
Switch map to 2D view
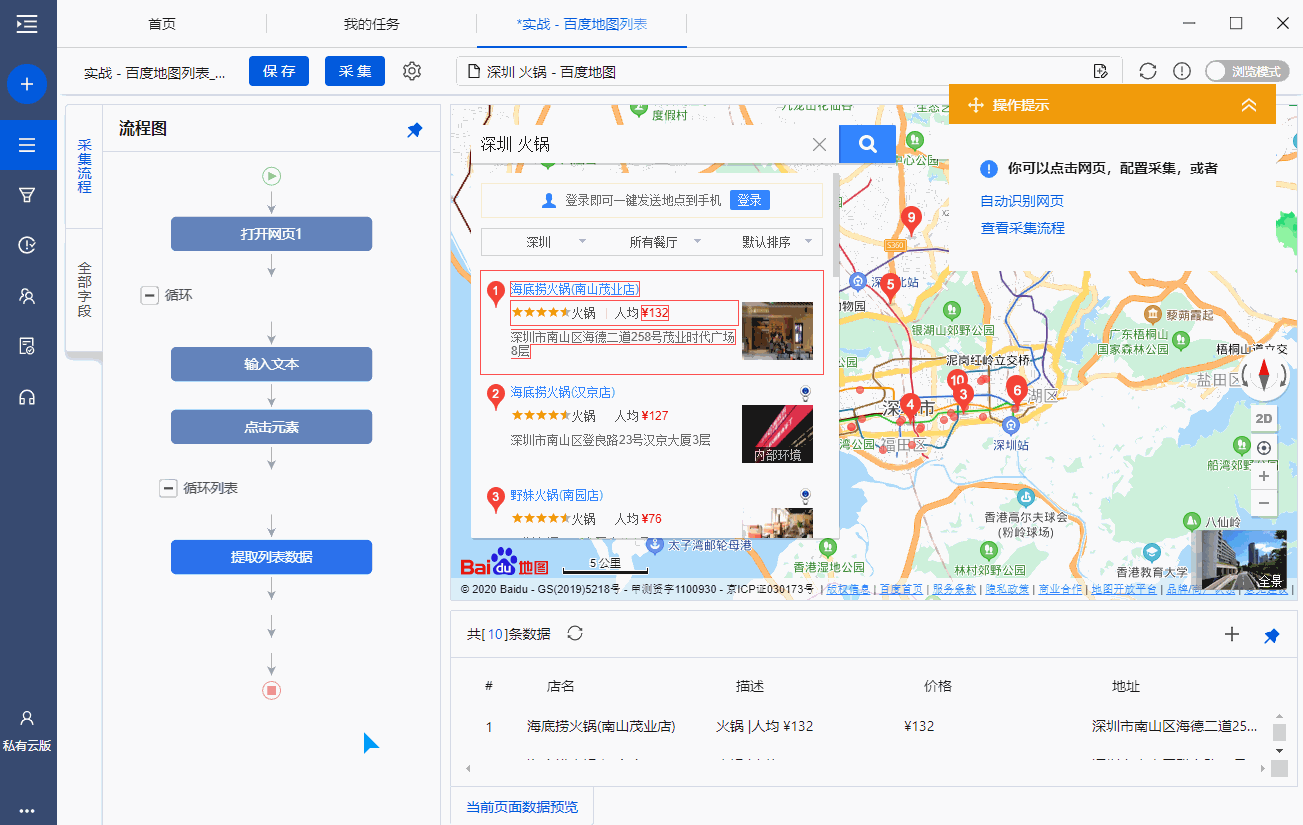pos(1264,418)
